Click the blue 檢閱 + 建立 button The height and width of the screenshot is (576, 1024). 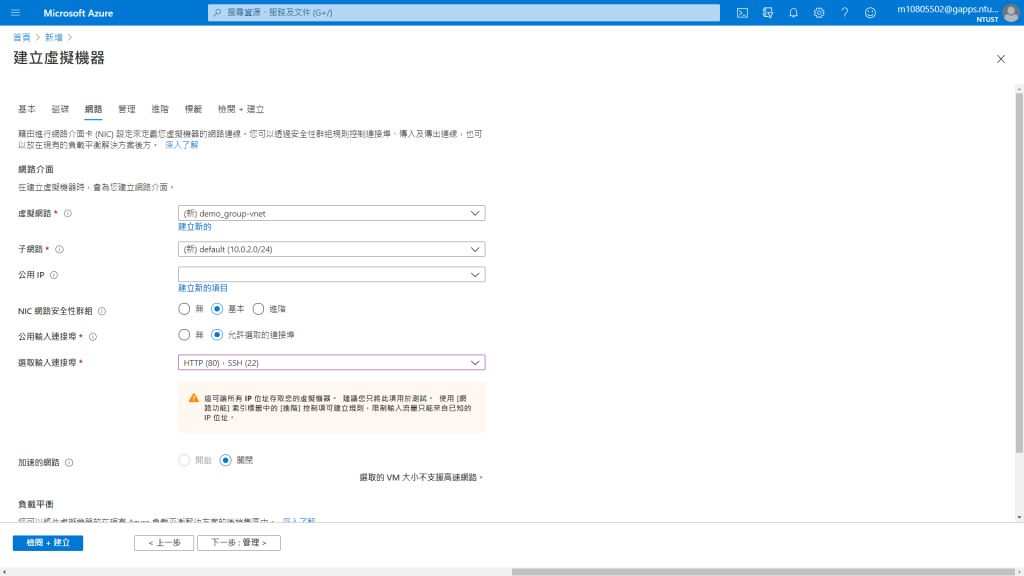pos(48,543)
